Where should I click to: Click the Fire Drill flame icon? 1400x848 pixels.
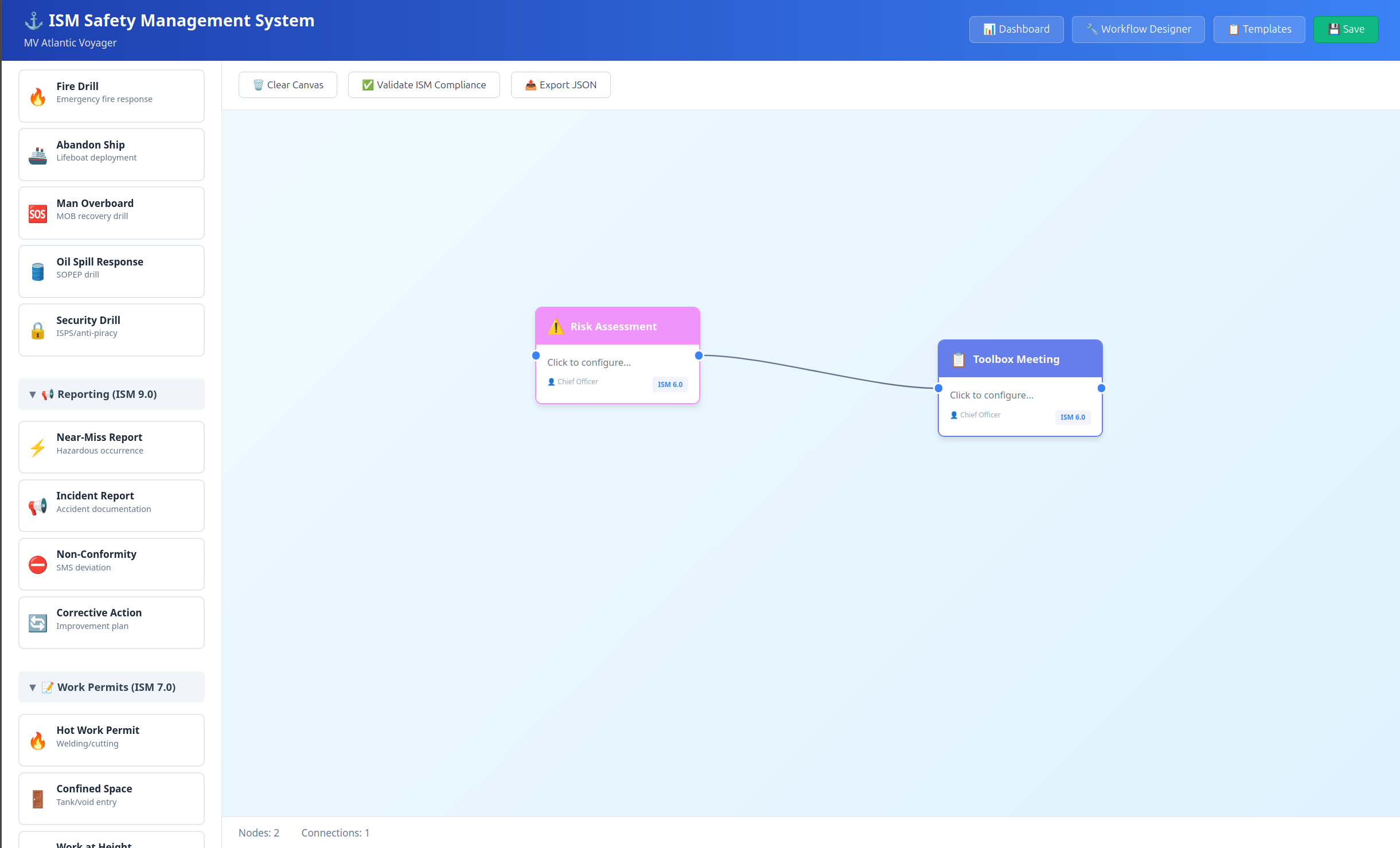click(38, 97)
